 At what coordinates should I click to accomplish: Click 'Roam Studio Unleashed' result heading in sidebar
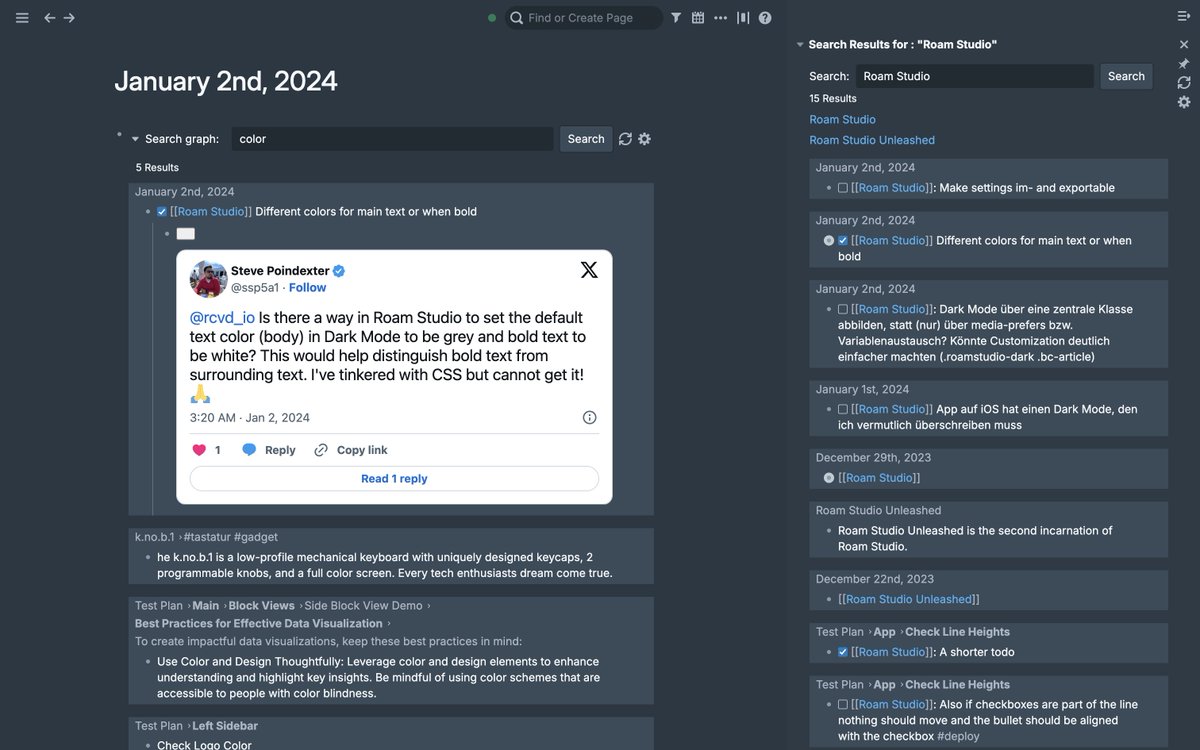pyautogui.click(x=878, y=511)
